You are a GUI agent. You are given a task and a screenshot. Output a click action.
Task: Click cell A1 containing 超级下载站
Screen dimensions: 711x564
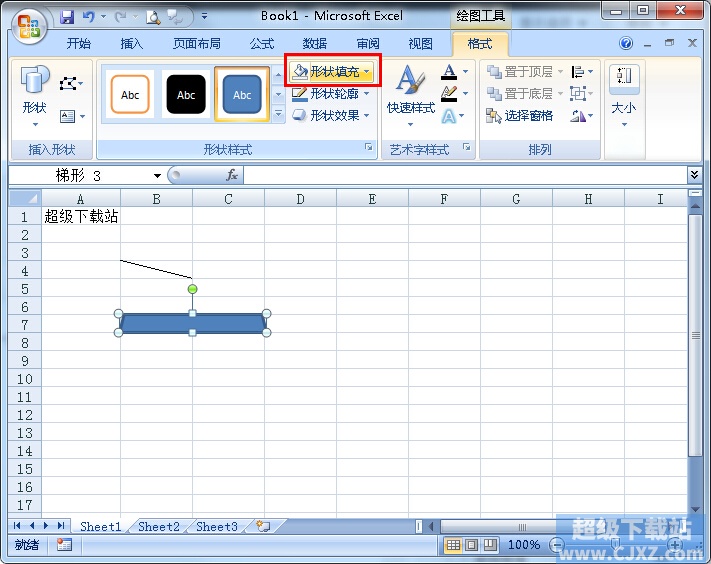[81, 216]
